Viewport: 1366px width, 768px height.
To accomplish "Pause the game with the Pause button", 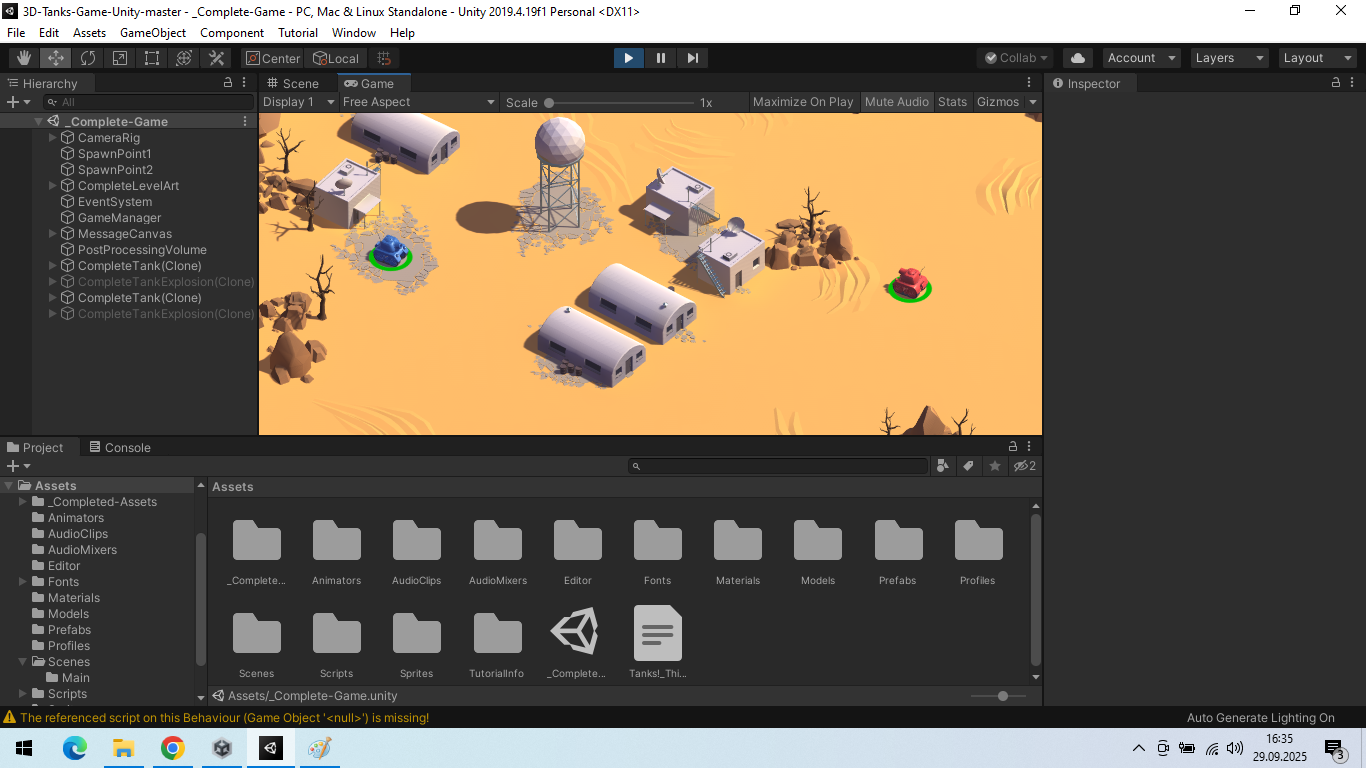I will coord(660,58).
